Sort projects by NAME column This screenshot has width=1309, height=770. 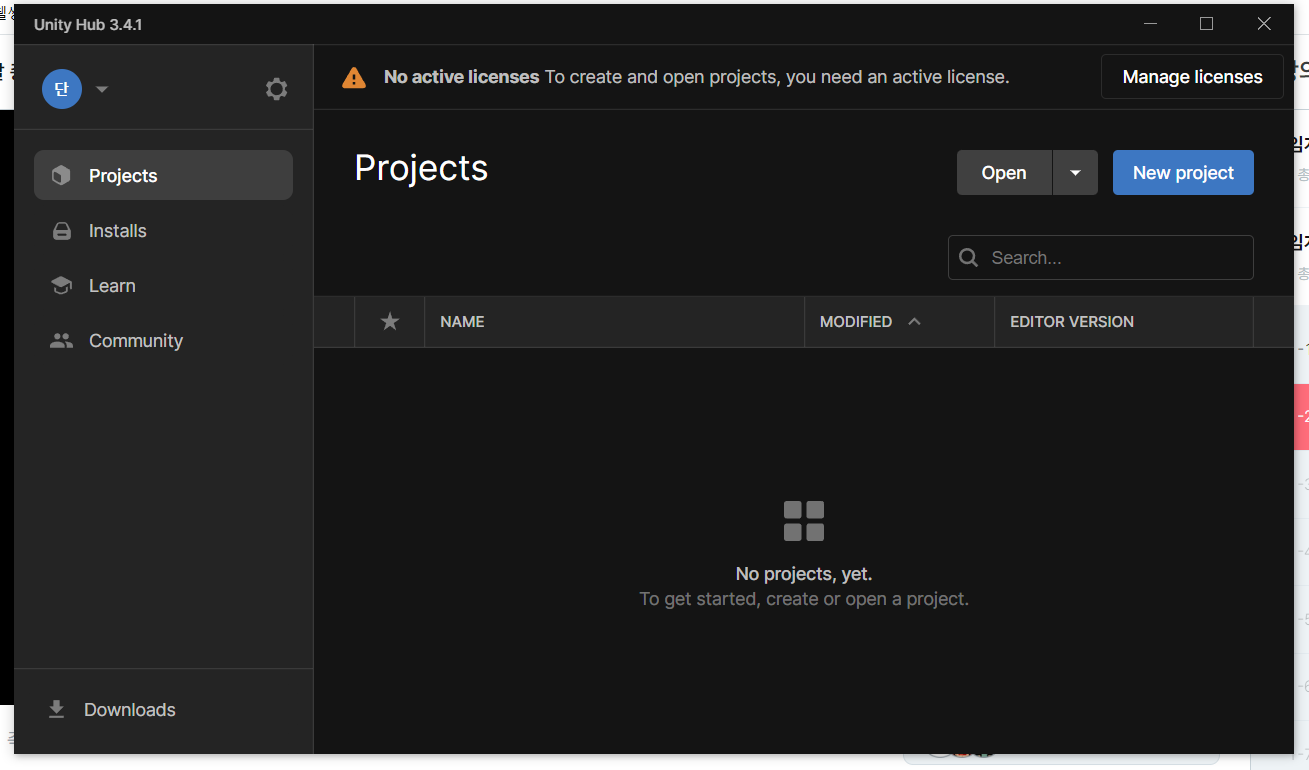pos(614,322)
